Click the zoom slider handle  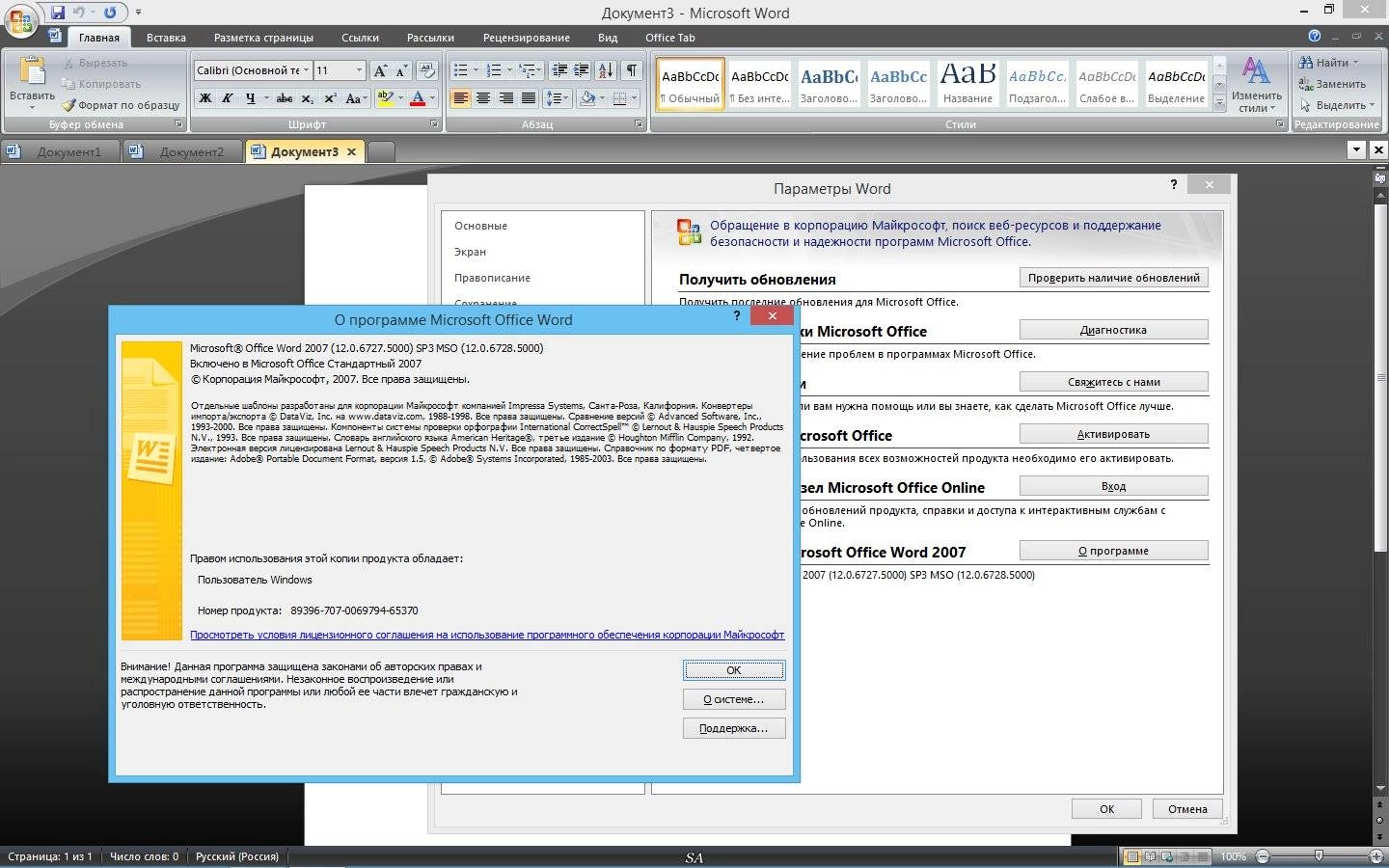point(1319,856)
